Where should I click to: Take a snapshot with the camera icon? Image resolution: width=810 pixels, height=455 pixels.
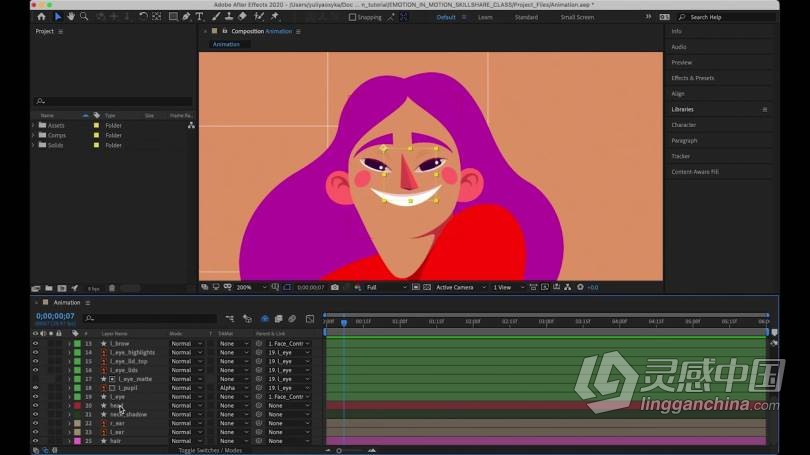335,287
